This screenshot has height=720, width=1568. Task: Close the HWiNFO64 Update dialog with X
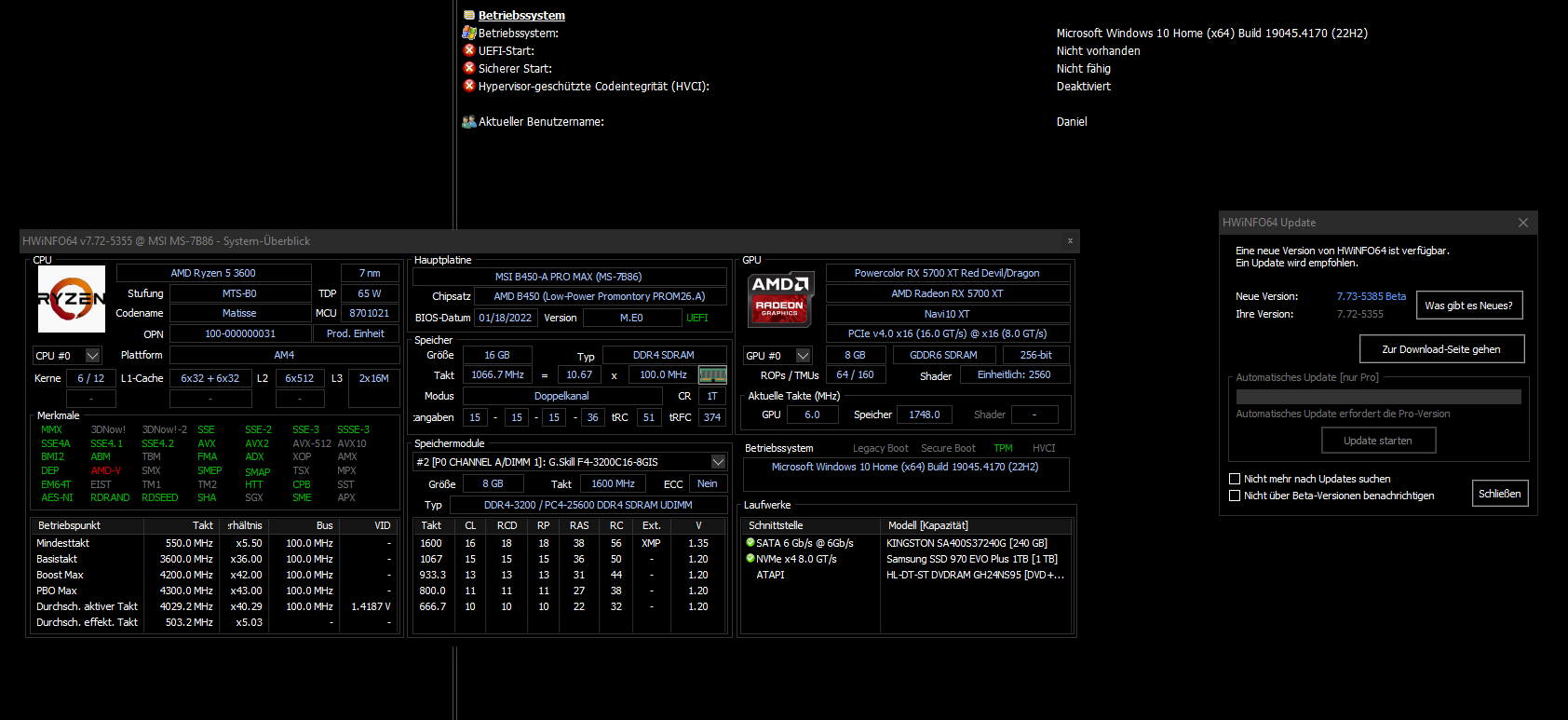(1523, 223)
